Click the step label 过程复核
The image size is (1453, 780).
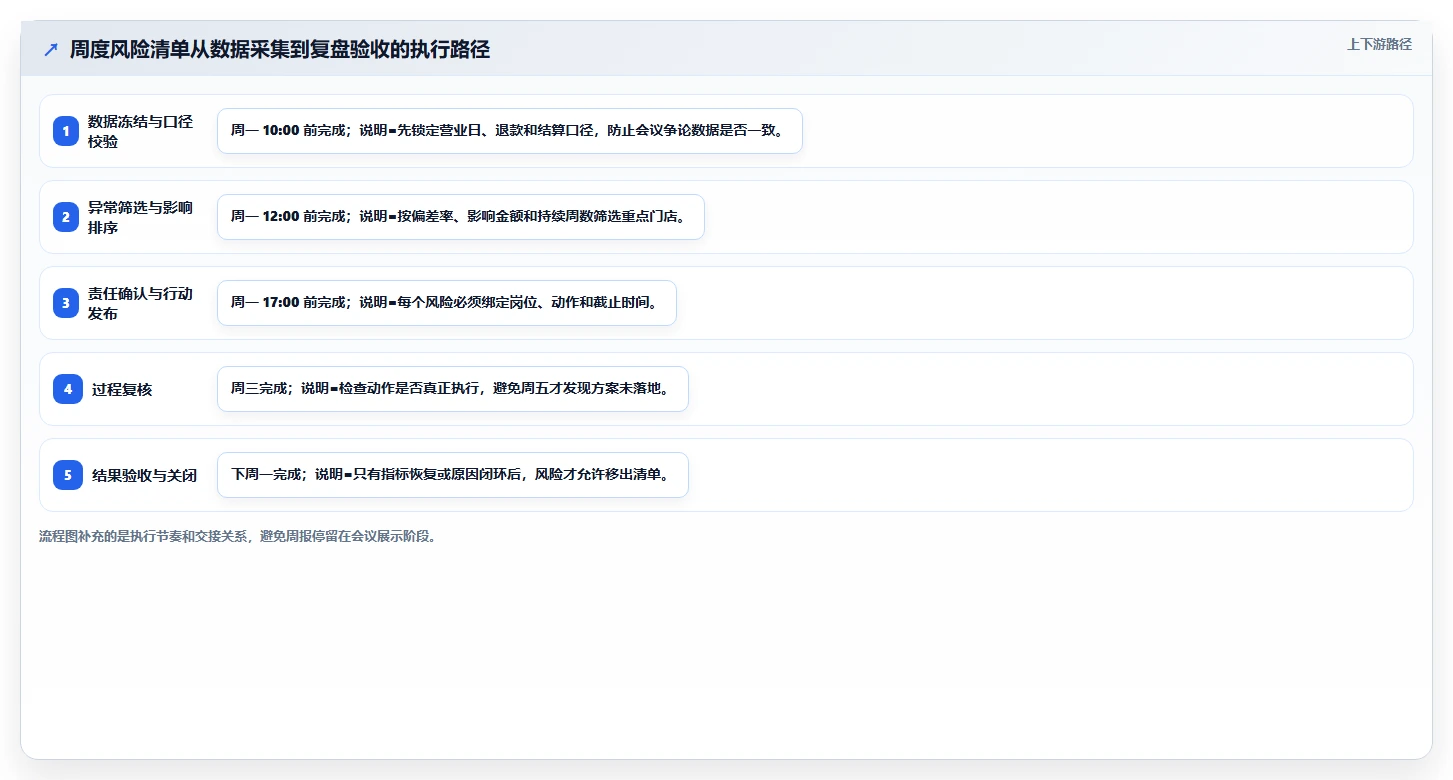pos(122,389)
